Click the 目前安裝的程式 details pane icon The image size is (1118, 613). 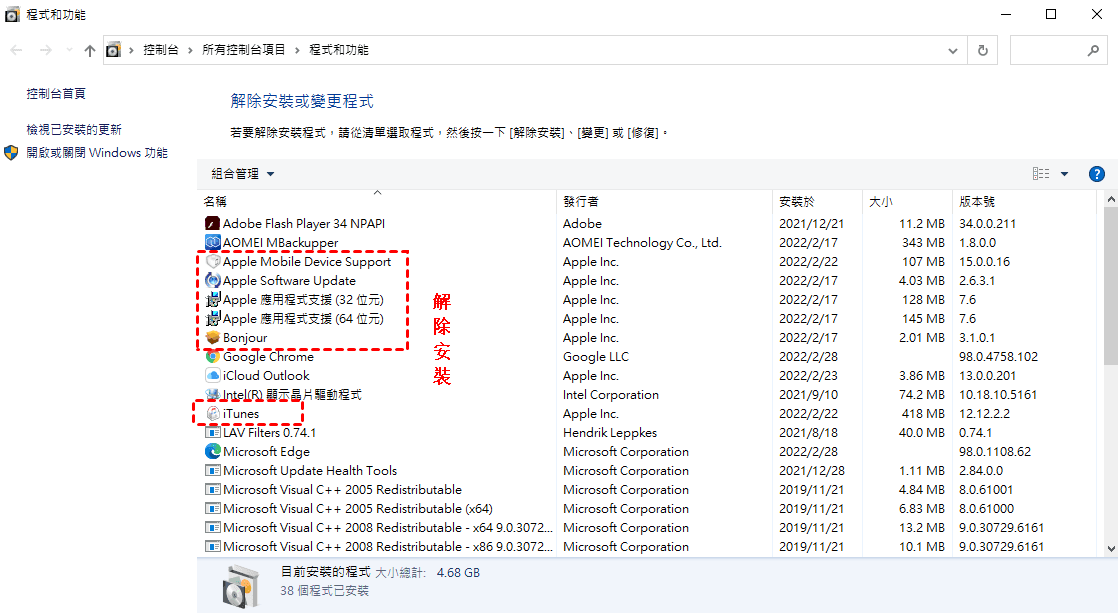[x=240, y=585]
